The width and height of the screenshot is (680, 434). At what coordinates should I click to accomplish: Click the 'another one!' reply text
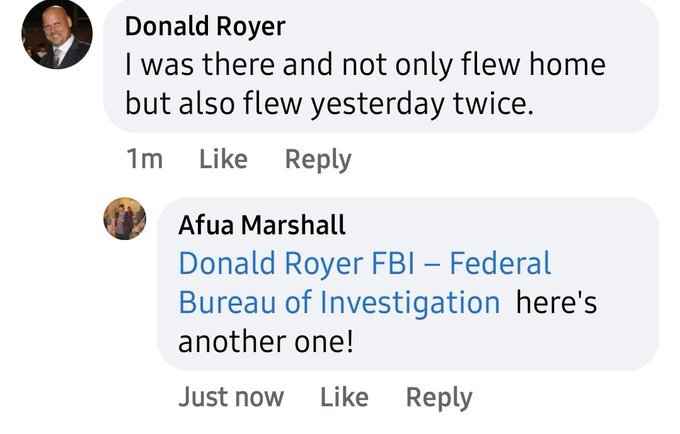265,340
